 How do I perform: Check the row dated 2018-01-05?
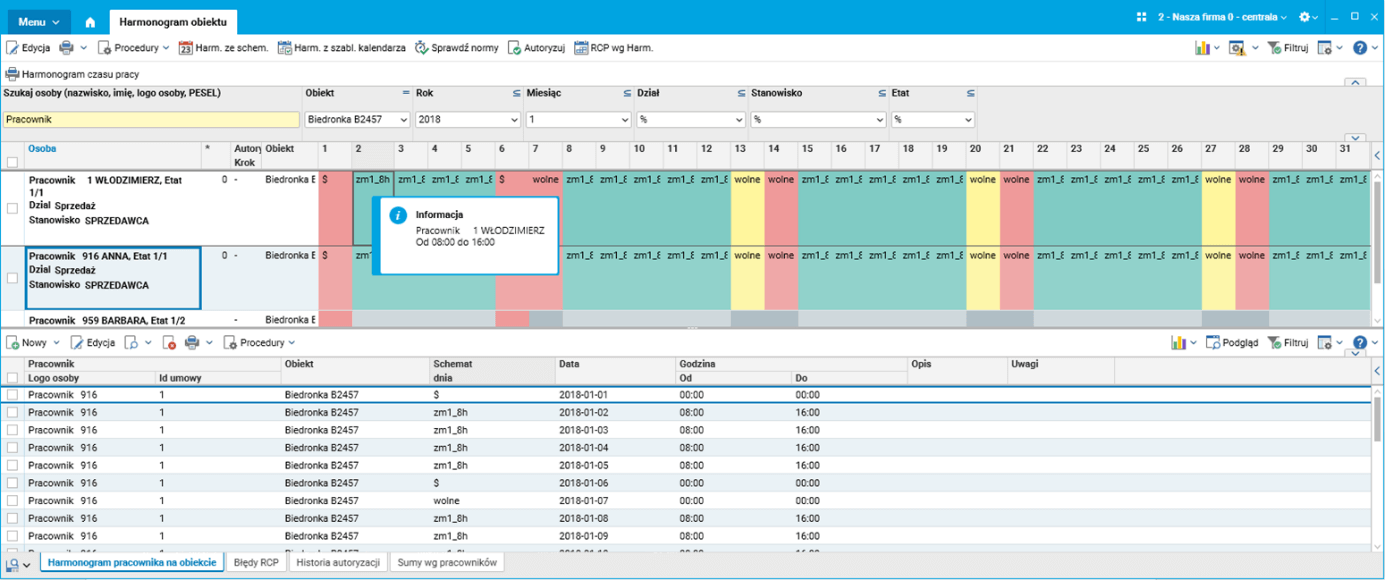coord(12,465)
